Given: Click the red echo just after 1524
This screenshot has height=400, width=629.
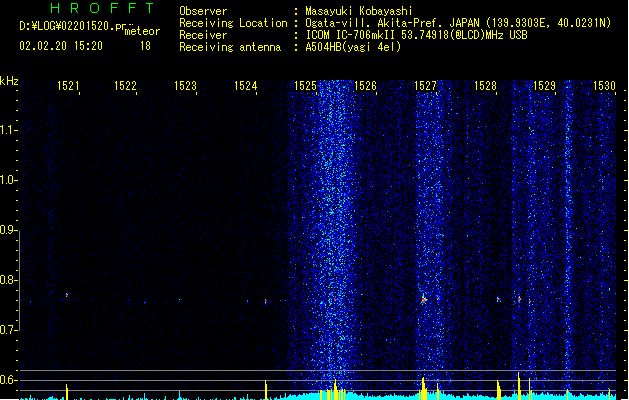Looking at the screenshot, I should tap(266, 301).
